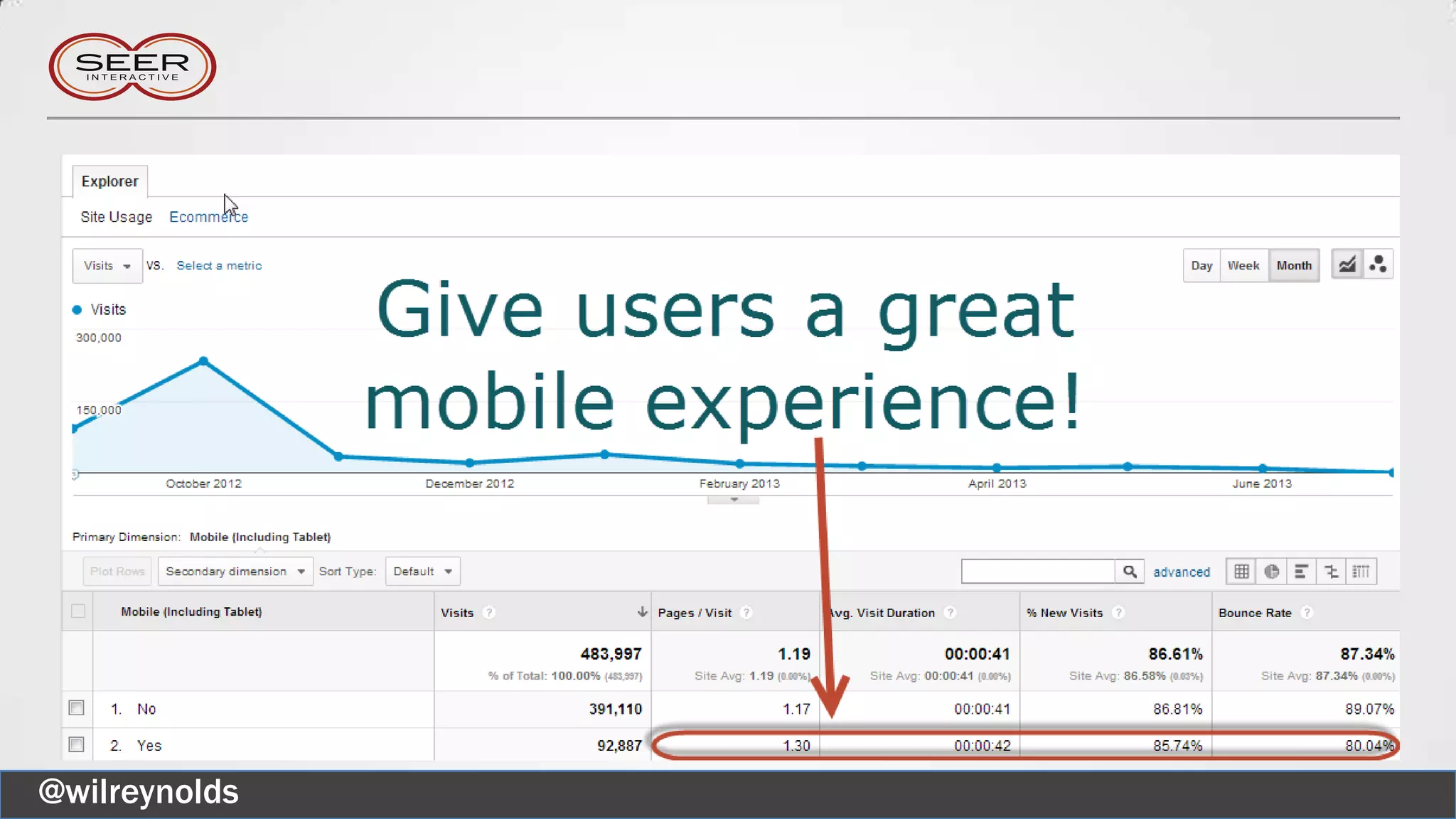Click the advanced filter link
The width and height of the screenshot is (1456, 819).
click(1181, 572)
